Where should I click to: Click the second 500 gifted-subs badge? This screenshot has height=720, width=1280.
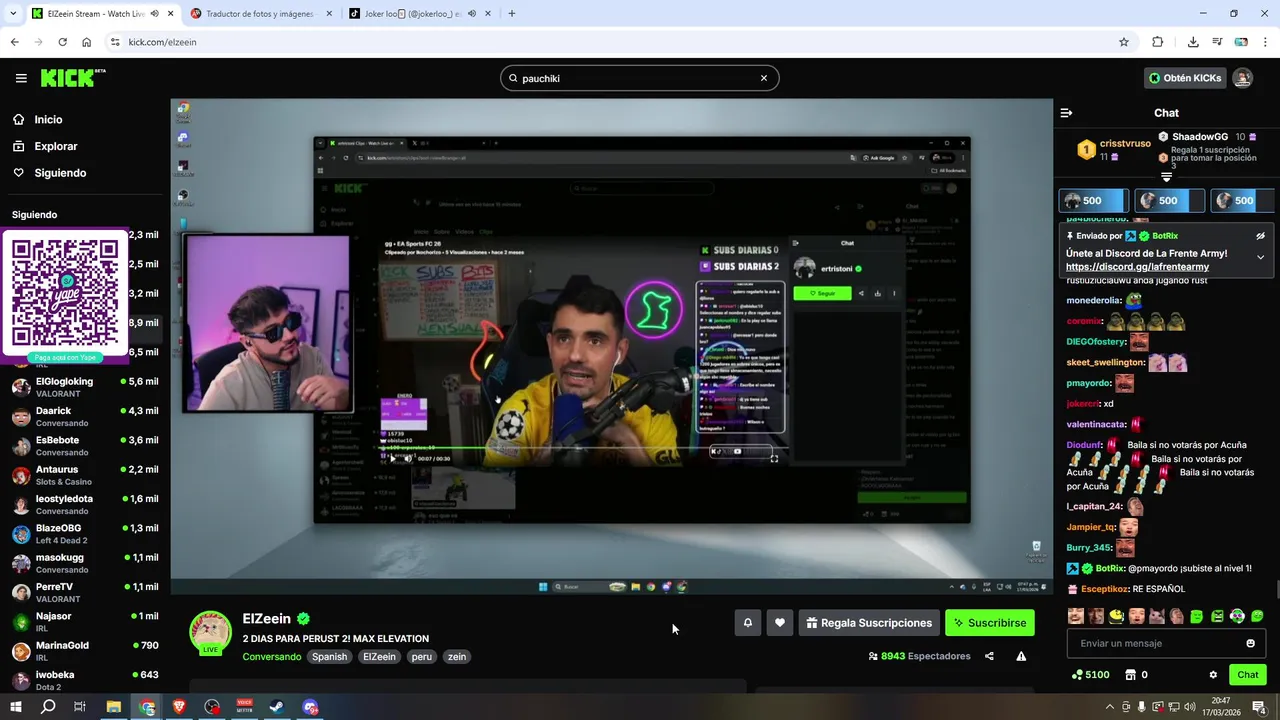click(x=1168, y=200)
